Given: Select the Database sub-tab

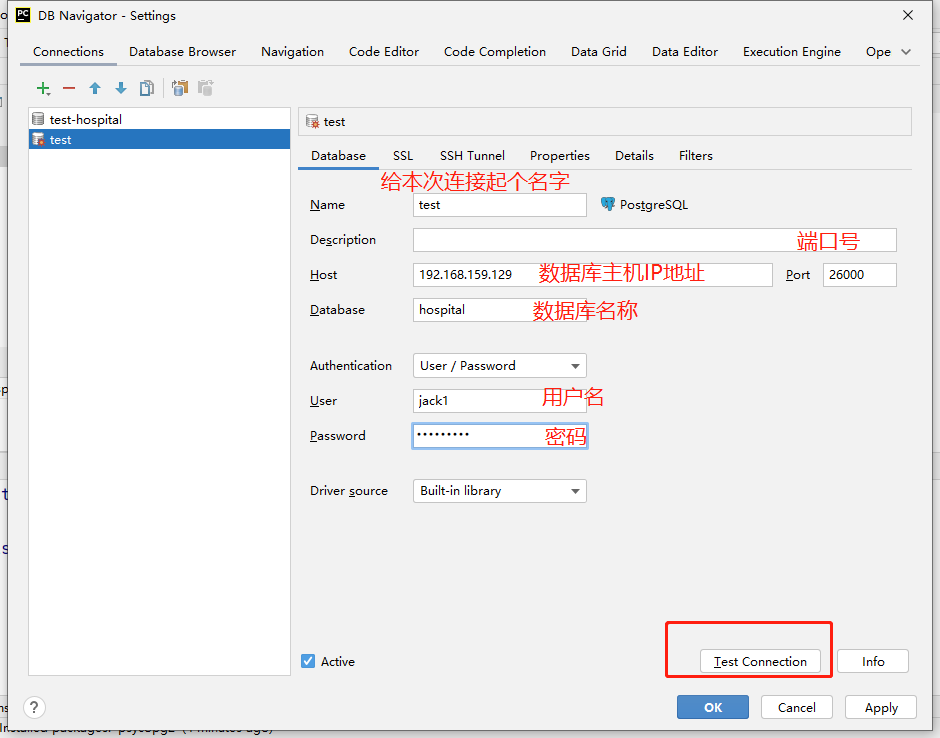Looking at the screenshot, I should click(338, 156).
